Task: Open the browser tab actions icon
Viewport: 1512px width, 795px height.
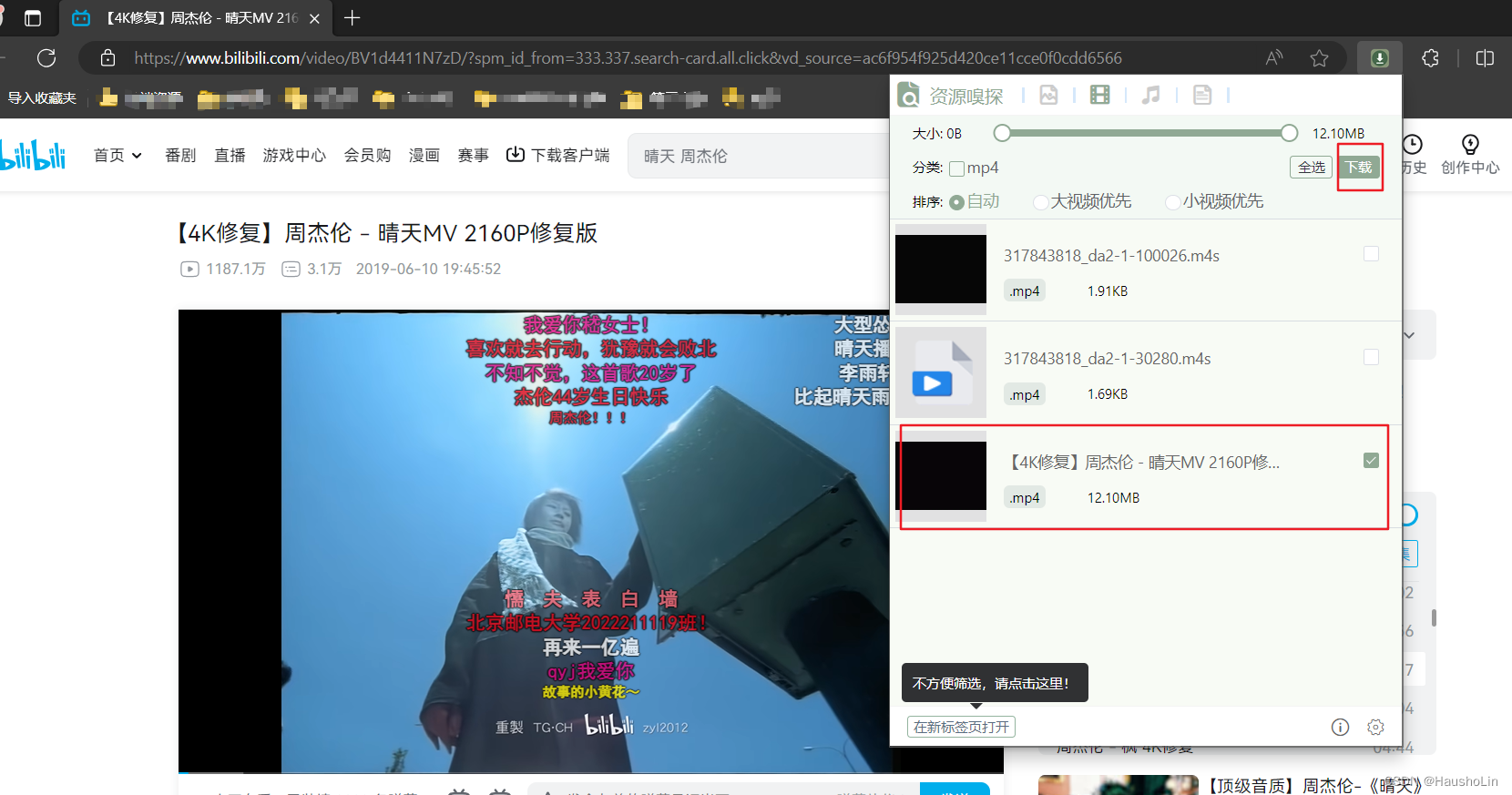Action: coord(33,18)
